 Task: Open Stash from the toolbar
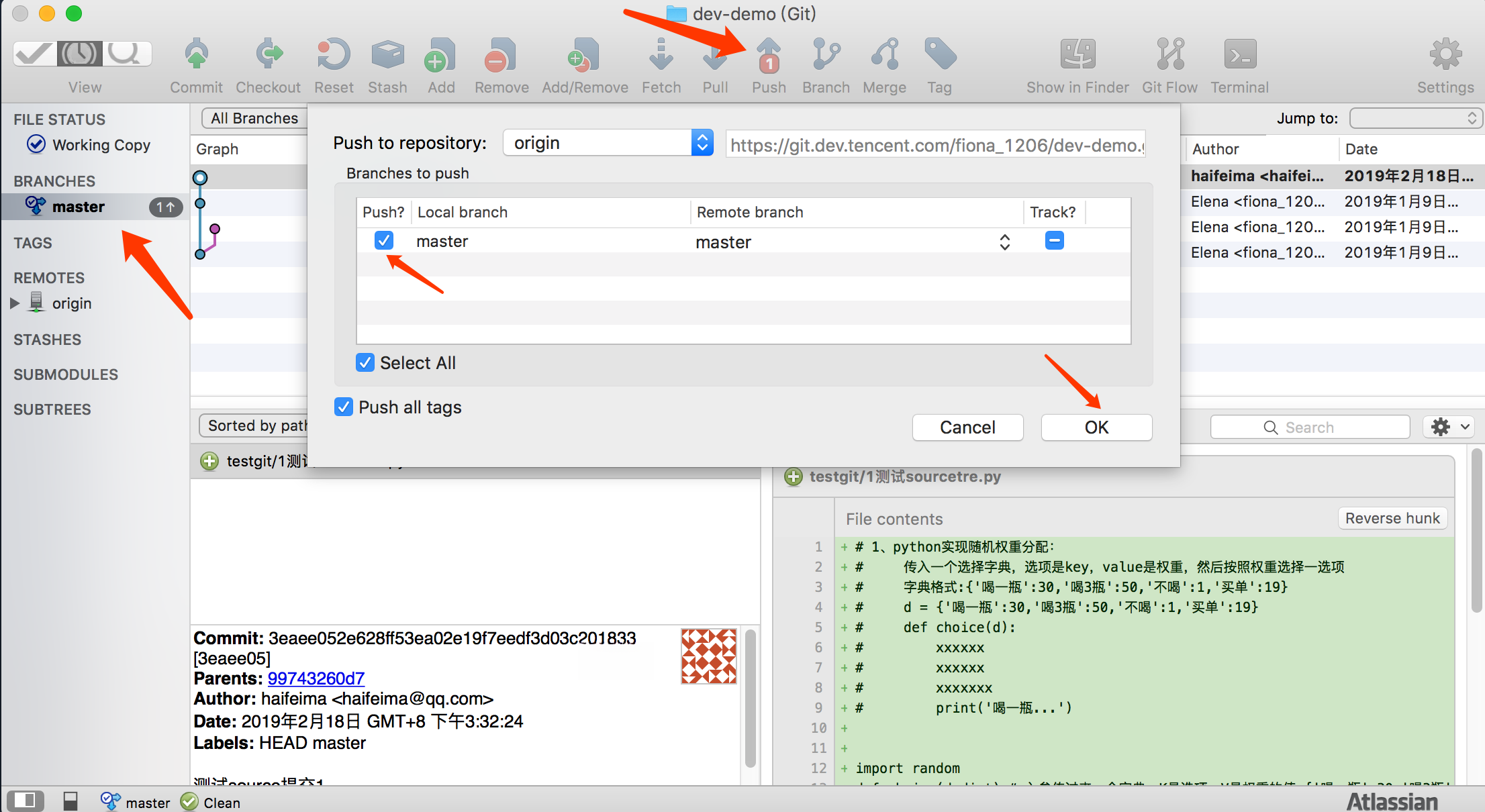387,66
